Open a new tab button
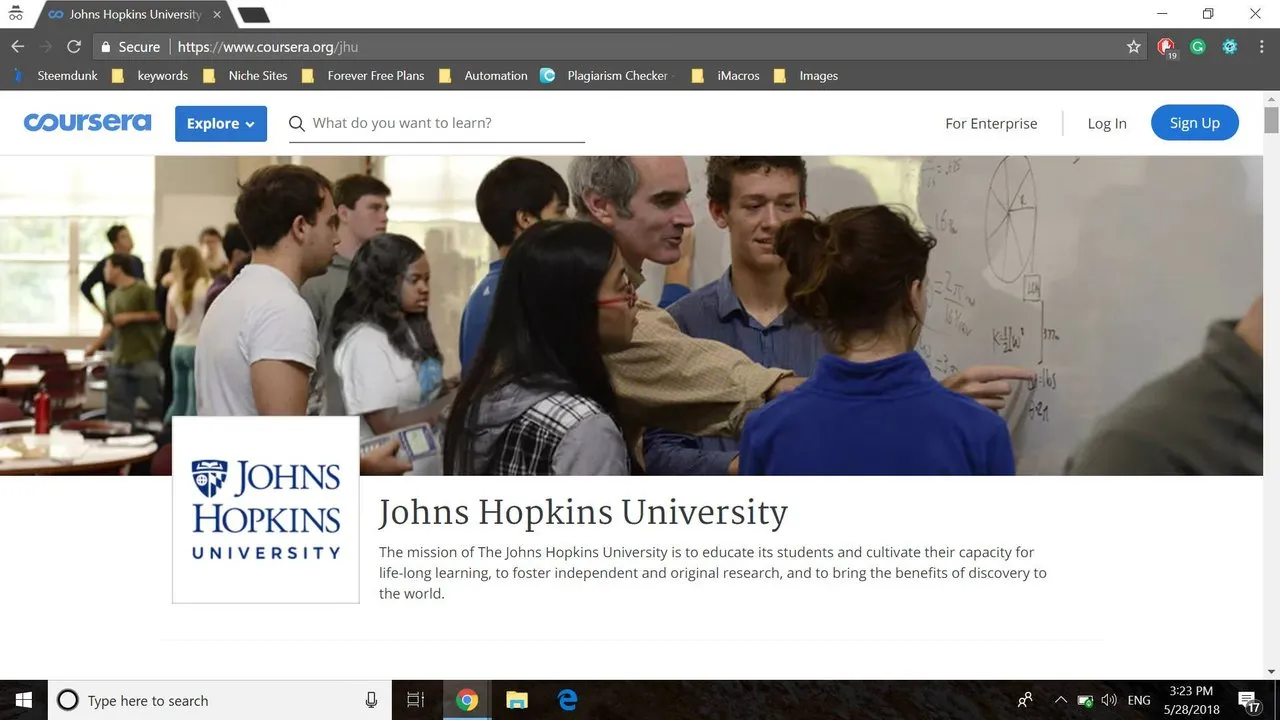The height and width of the screenshot is (720, 1280). [x=254, y=15]
